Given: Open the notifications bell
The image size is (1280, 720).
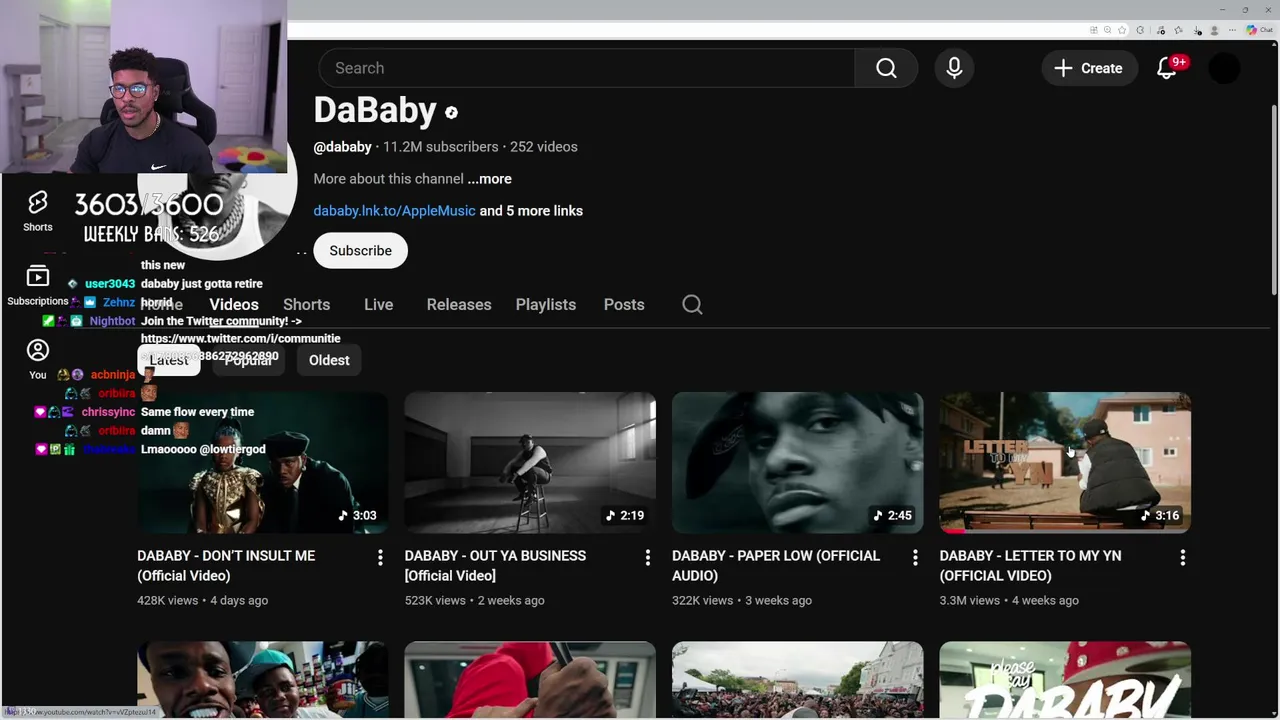Looking at the screenshot, I should [1167, 68].
